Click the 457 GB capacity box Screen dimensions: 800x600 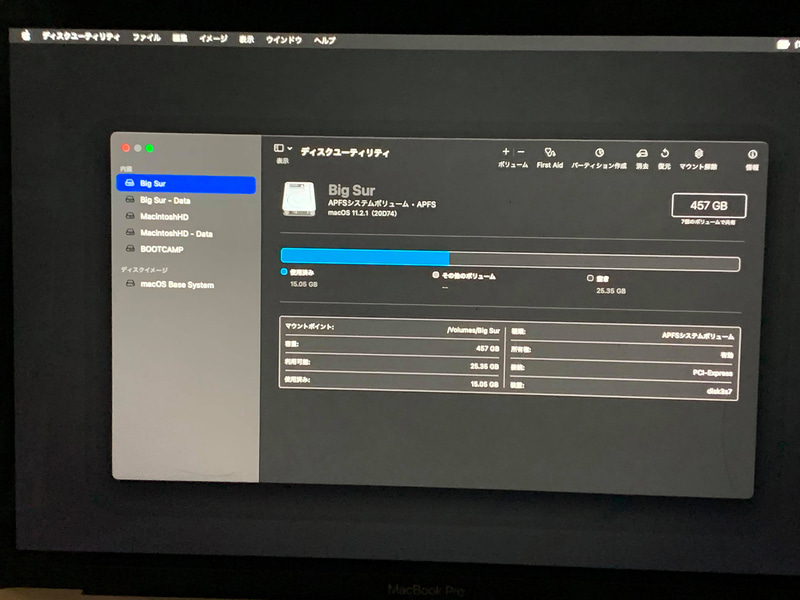[x=709, y=206]
